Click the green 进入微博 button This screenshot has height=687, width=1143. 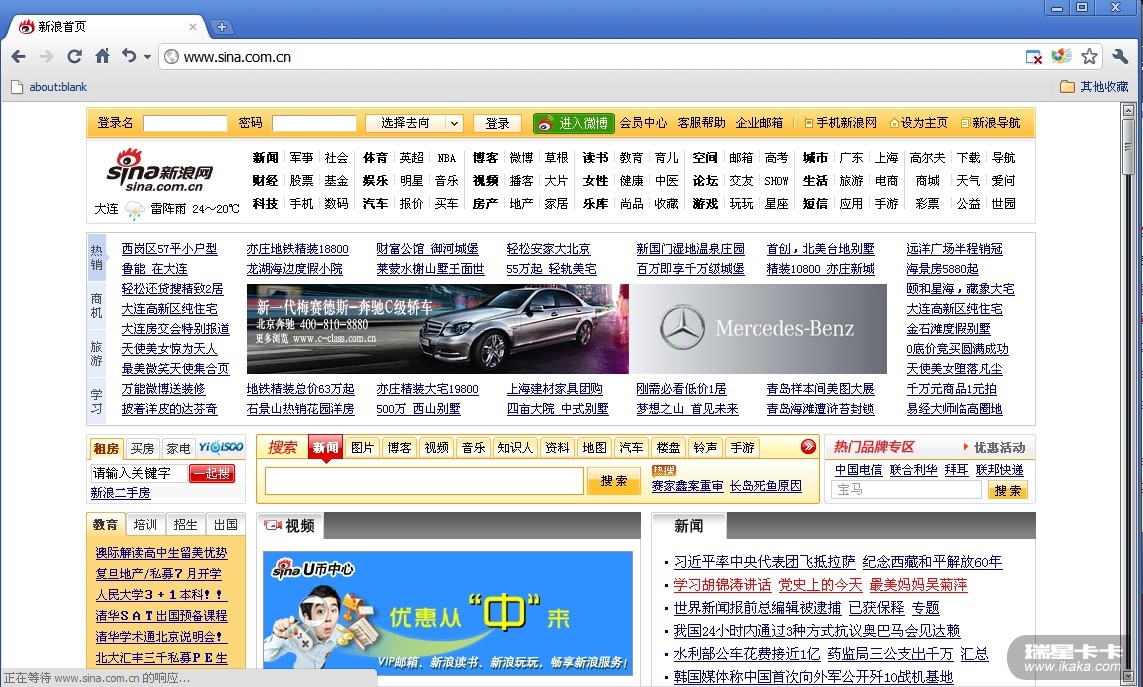click(x=574, y=123)
